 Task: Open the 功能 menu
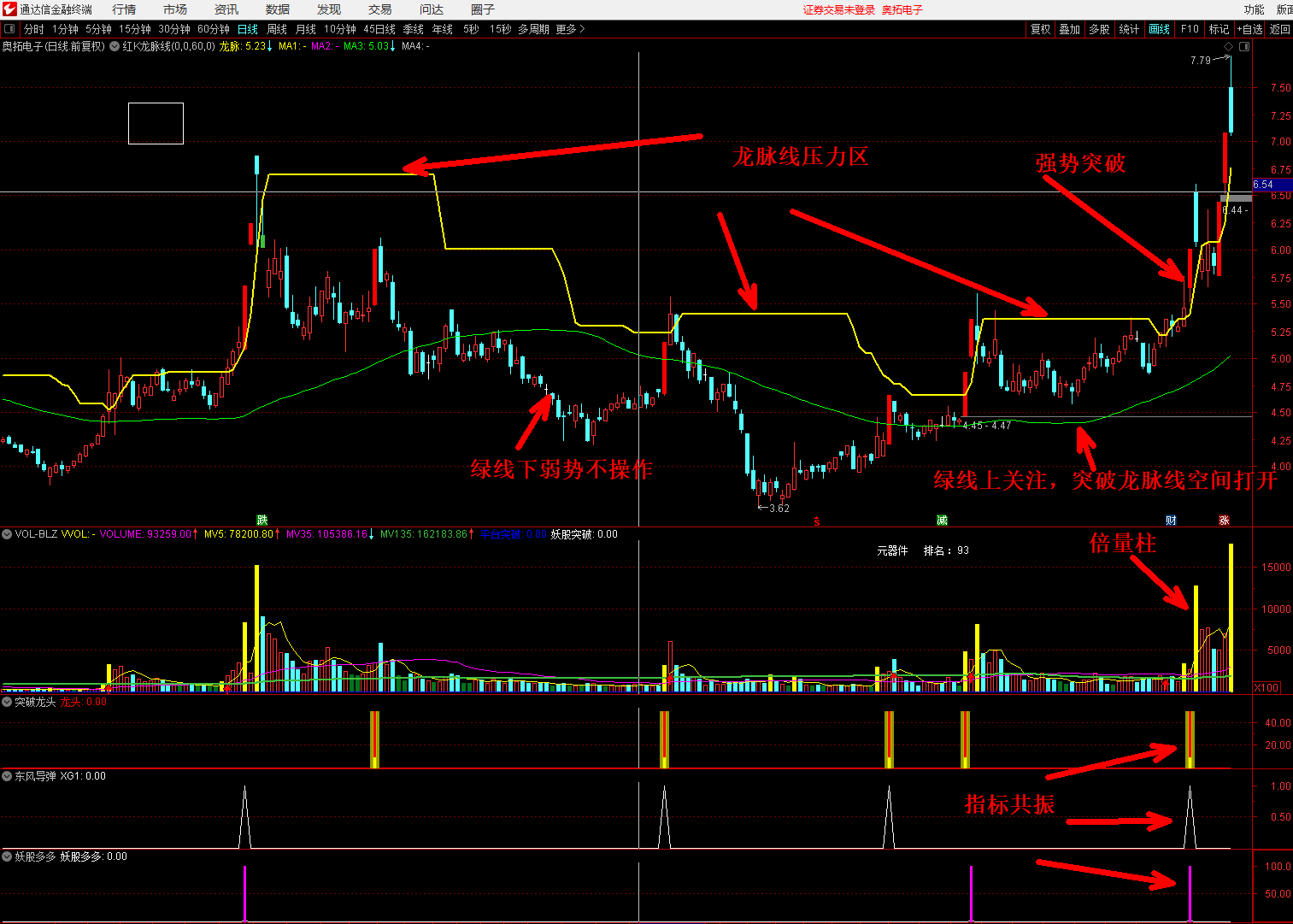tap(1254, 9)
